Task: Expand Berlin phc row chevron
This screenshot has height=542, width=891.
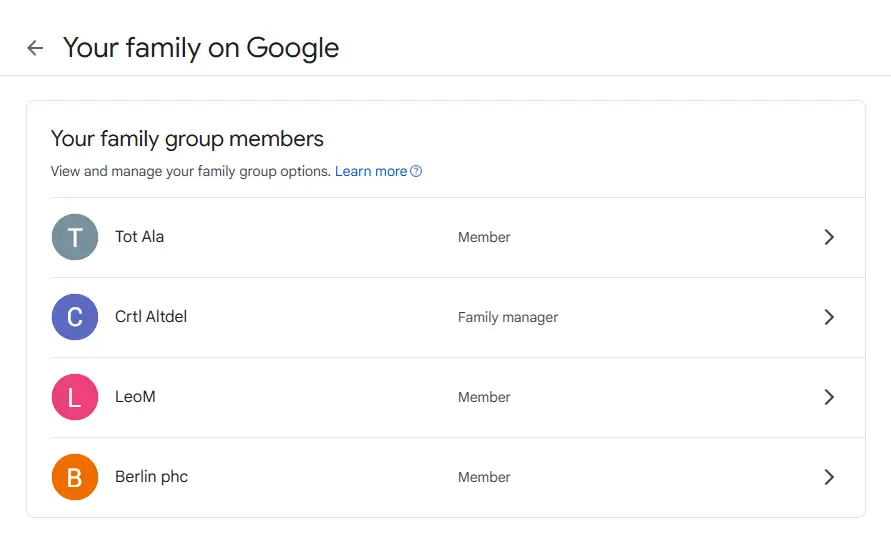Action: (829, 477)
